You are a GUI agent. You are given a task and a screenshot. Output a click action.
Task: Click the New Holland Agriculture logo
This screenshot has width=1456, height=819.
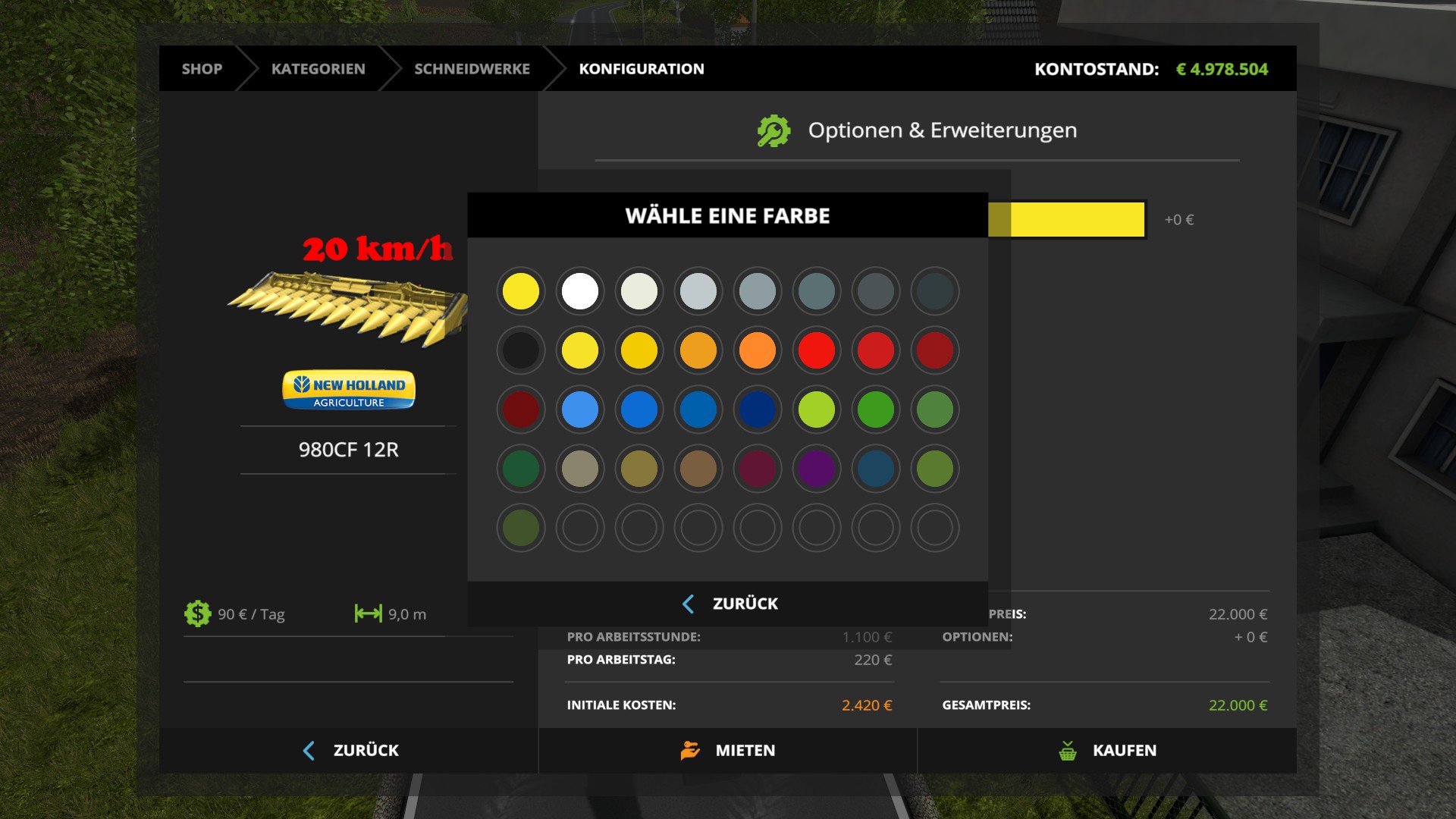[x=349, y=390]
